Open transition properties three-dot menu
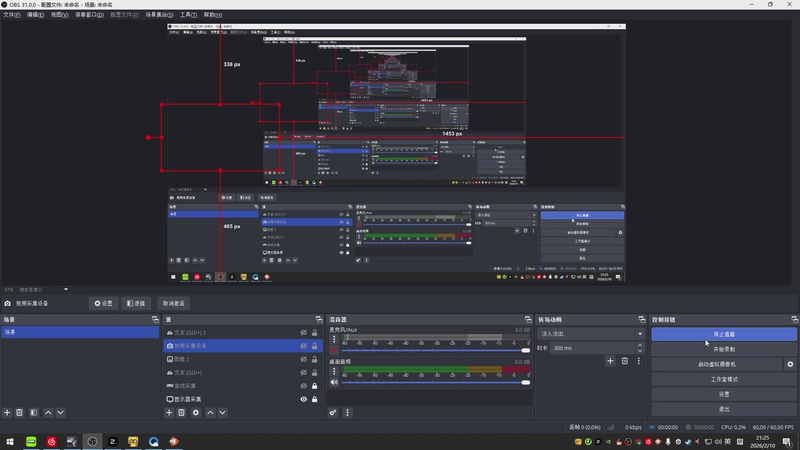 pos(638,361)
